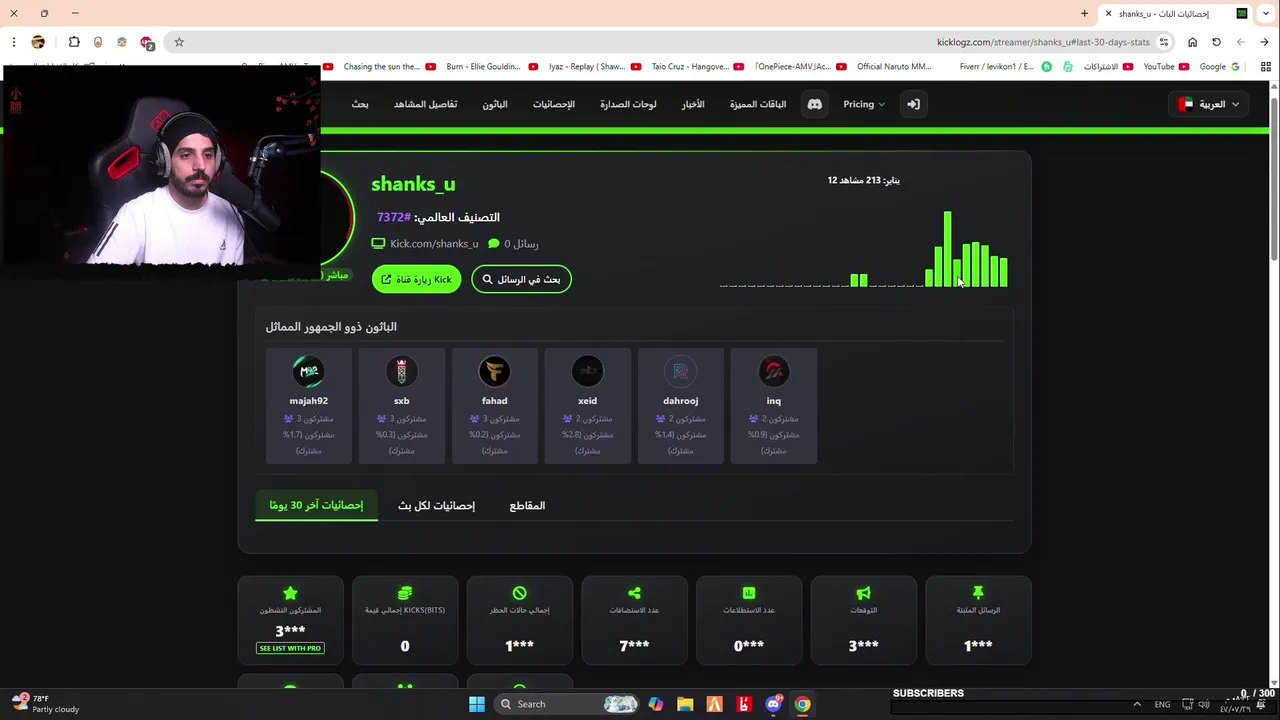1280x720 pixels.
Task: Open the Windows Start menu
Action: 477,704
